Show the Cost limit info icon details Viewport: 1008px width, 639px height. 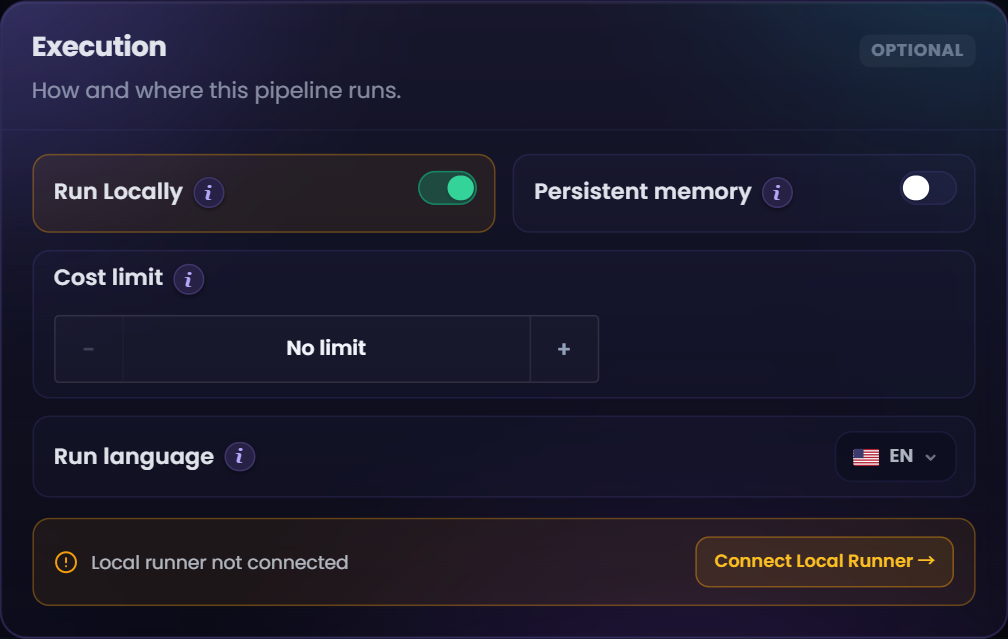(x=188, y=279)
